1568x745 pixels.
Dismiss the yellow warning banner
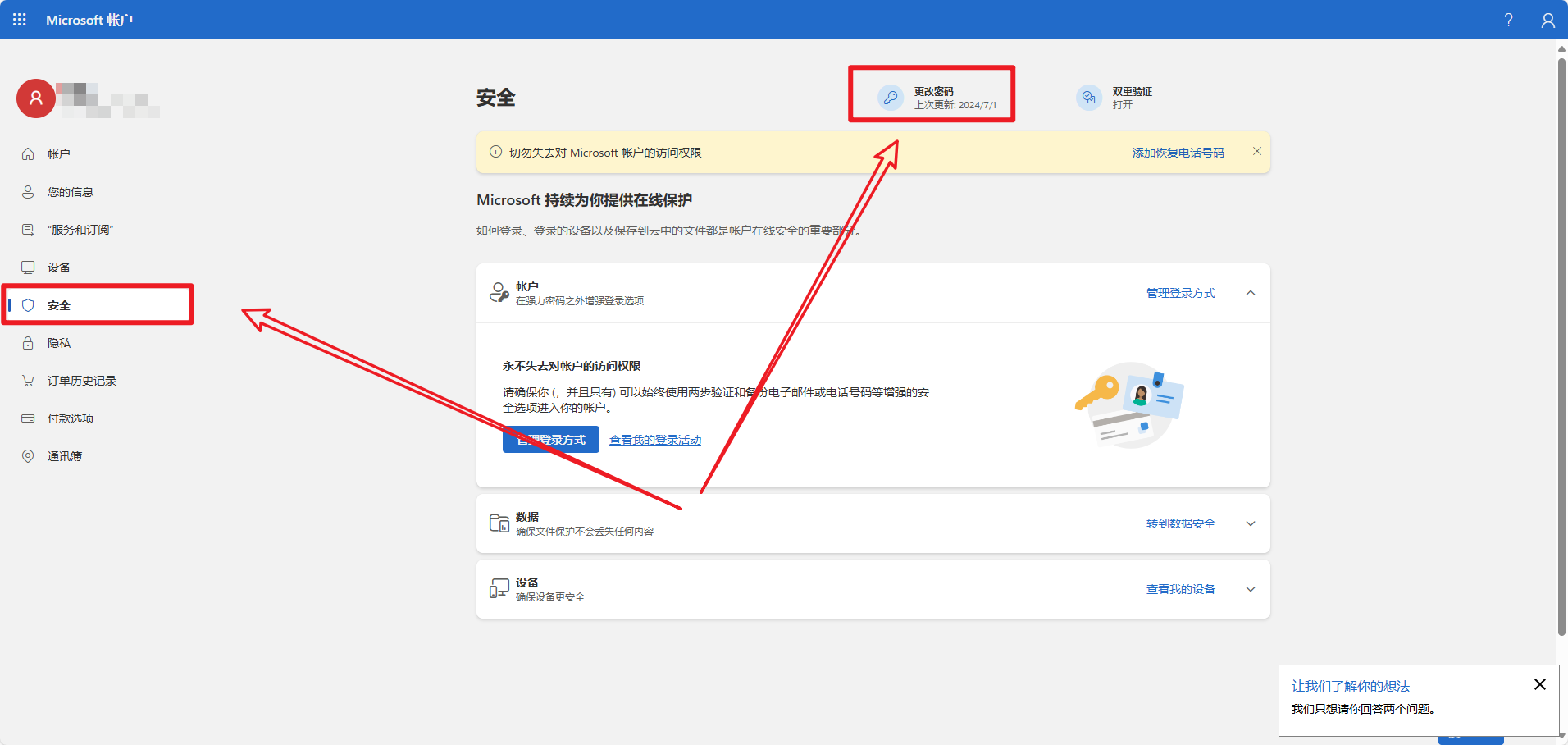click(1256, 151)
